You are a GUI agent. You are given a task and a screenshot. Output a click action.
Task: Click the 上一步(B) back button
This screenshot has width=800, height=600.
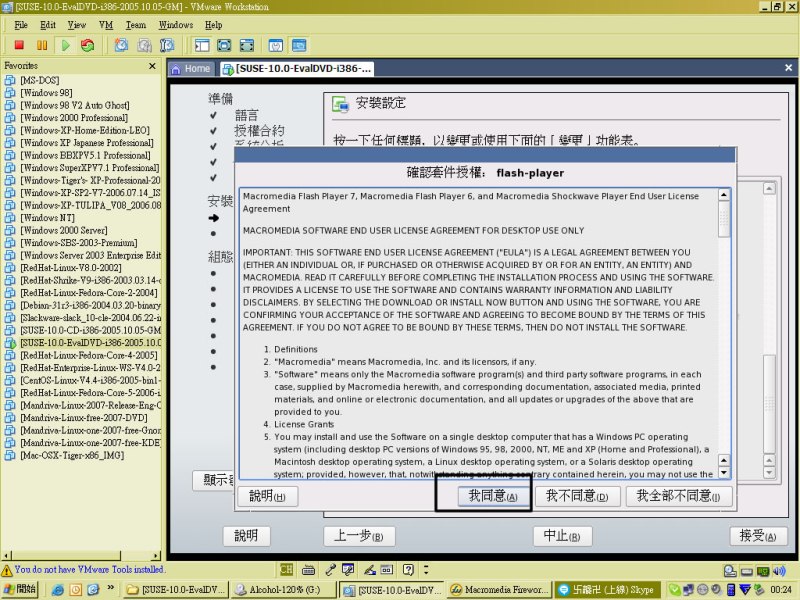click(x=359, y=536)
